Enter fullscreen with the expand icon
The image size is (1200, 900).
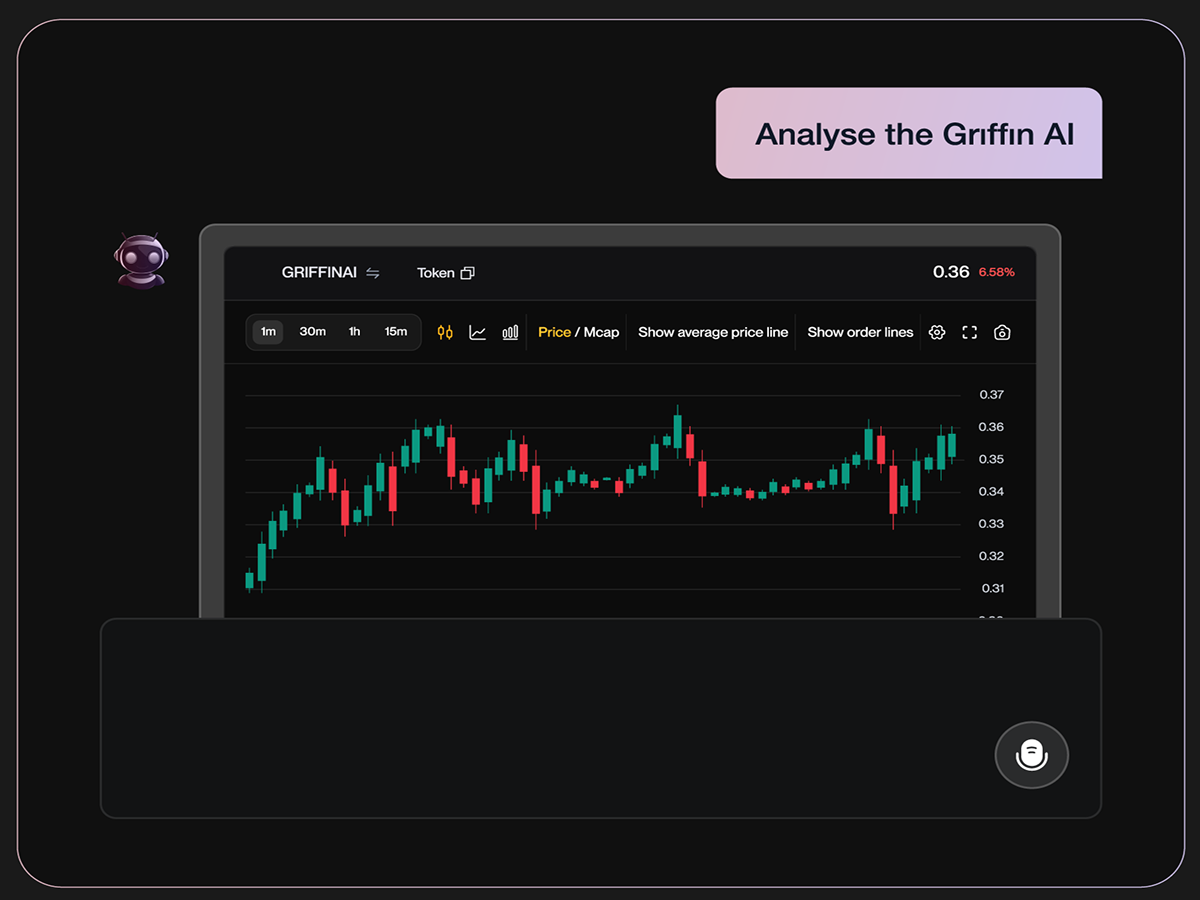(x=969, y=332)
